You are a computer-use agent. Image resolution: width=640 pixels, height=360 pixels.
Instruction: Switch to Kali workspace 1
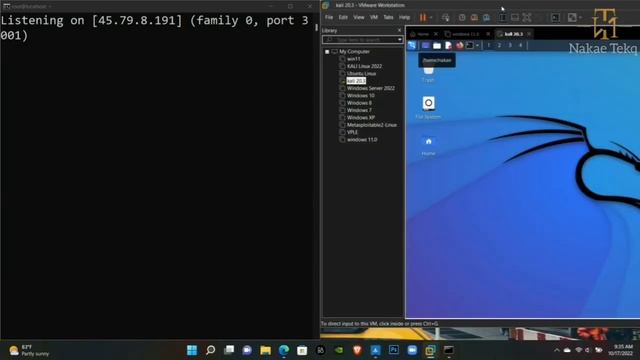[x=489, y=45]
